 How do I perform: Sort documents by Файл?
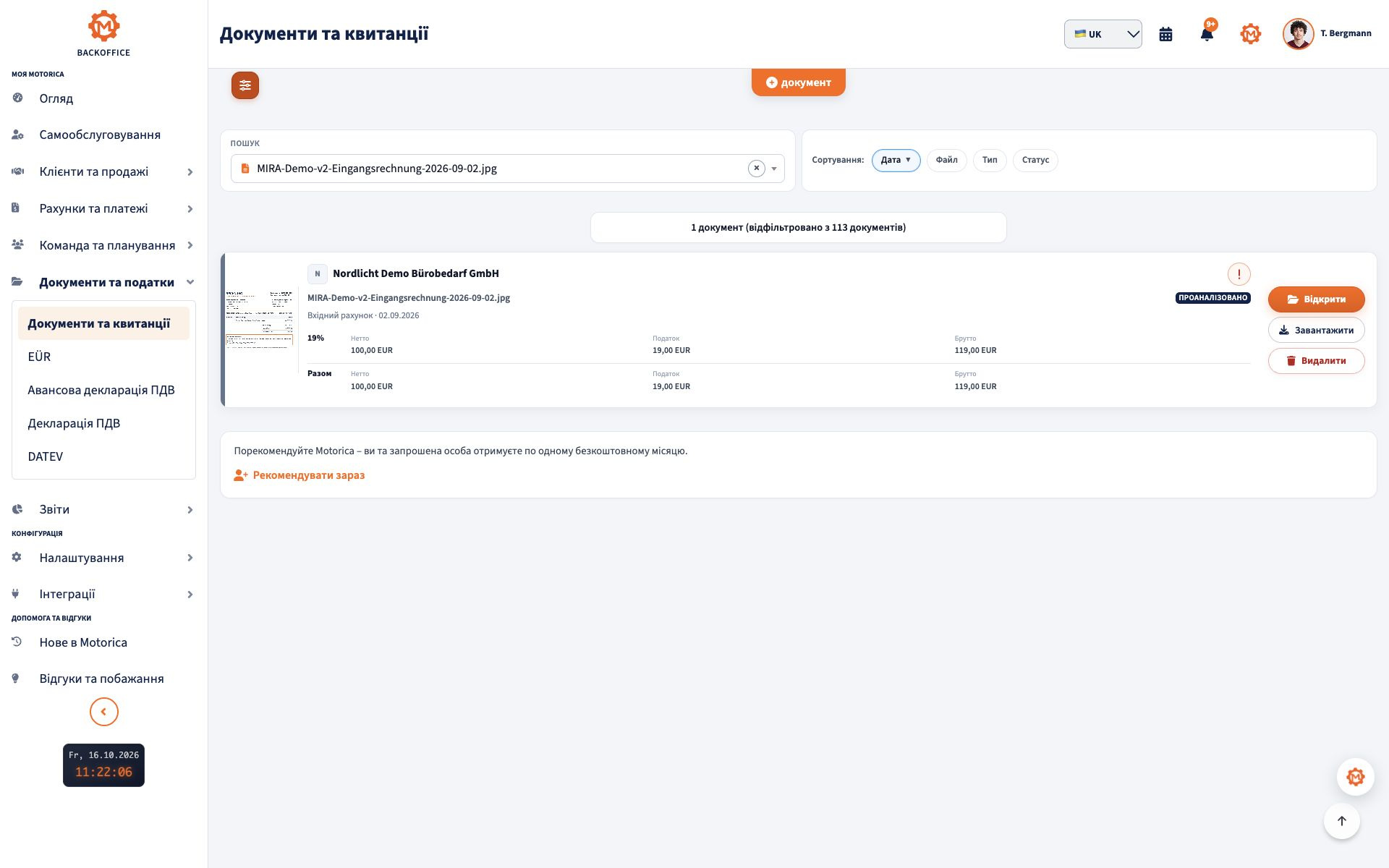tap(946, 160)
